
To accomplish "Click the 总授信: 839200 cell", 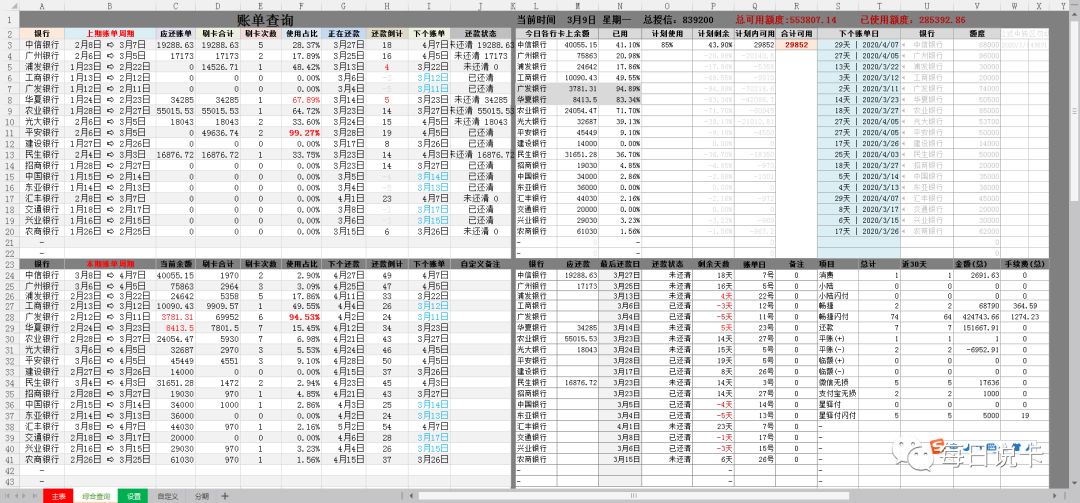I will [x=678, y=20].
